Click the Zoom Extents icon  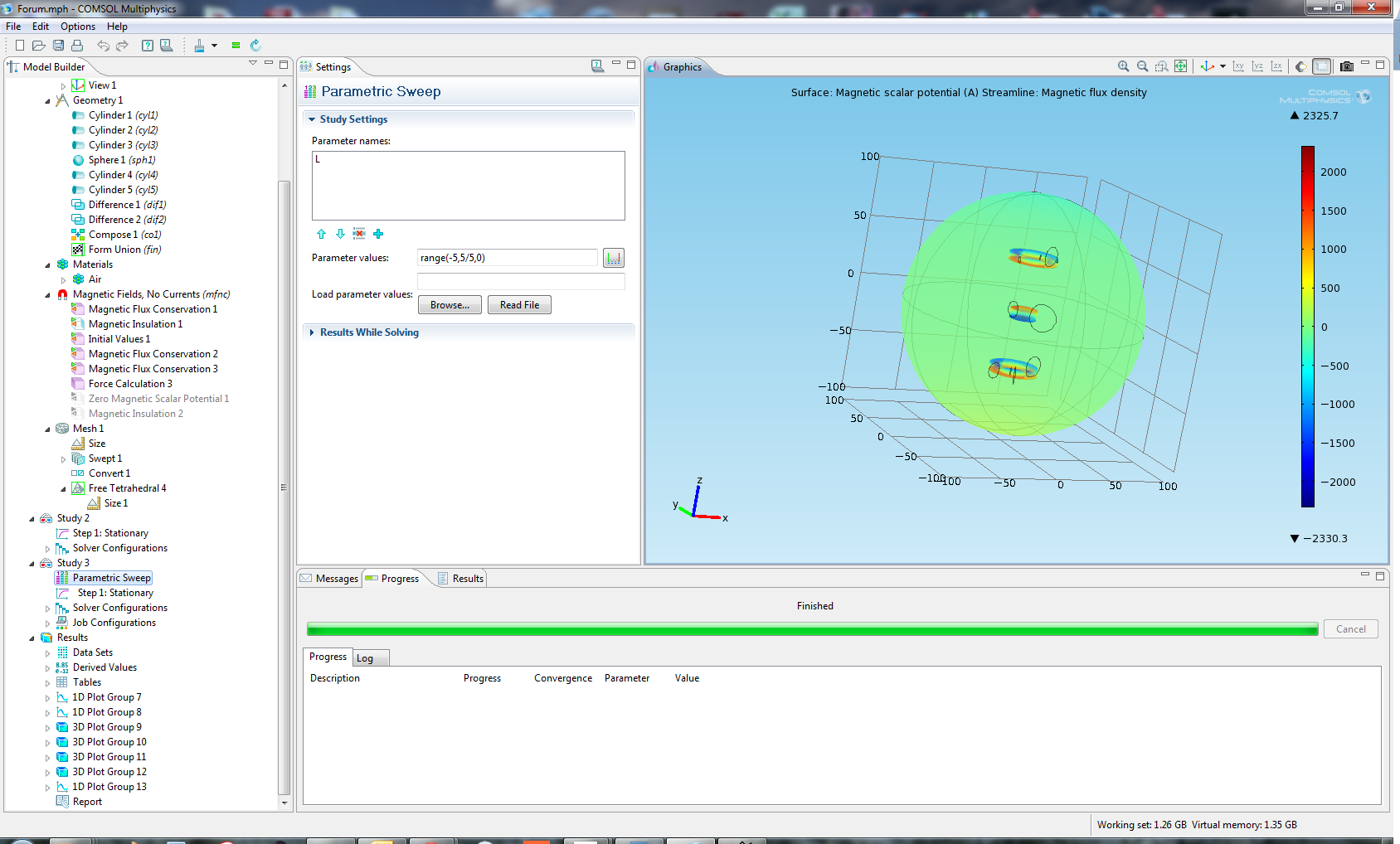point(1180,66)
